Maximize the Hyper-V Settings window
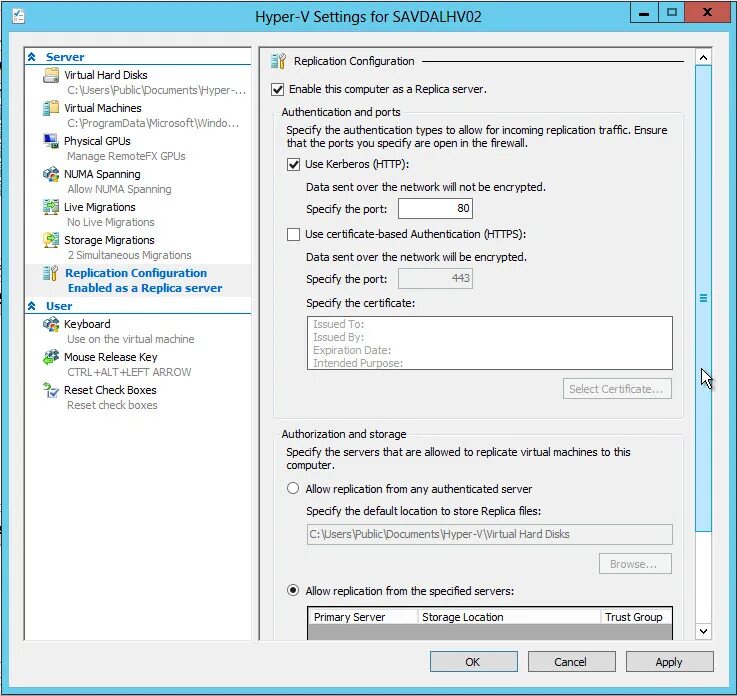737x696 pixels. click(x=672, y=13)
